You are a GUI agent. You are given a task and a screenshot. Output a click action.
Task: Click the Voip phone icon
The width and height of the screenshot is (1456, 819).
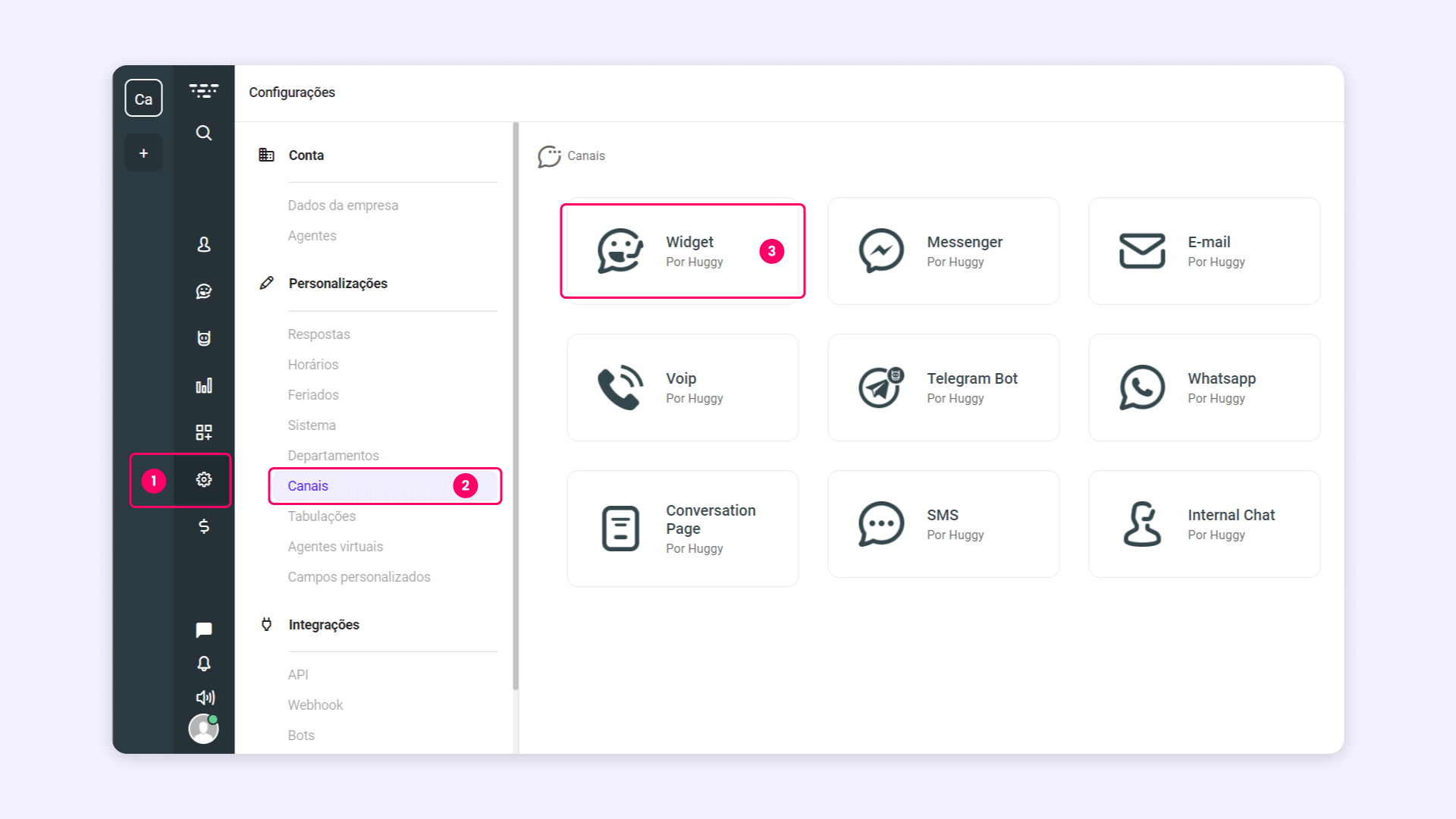click(620, 388)
